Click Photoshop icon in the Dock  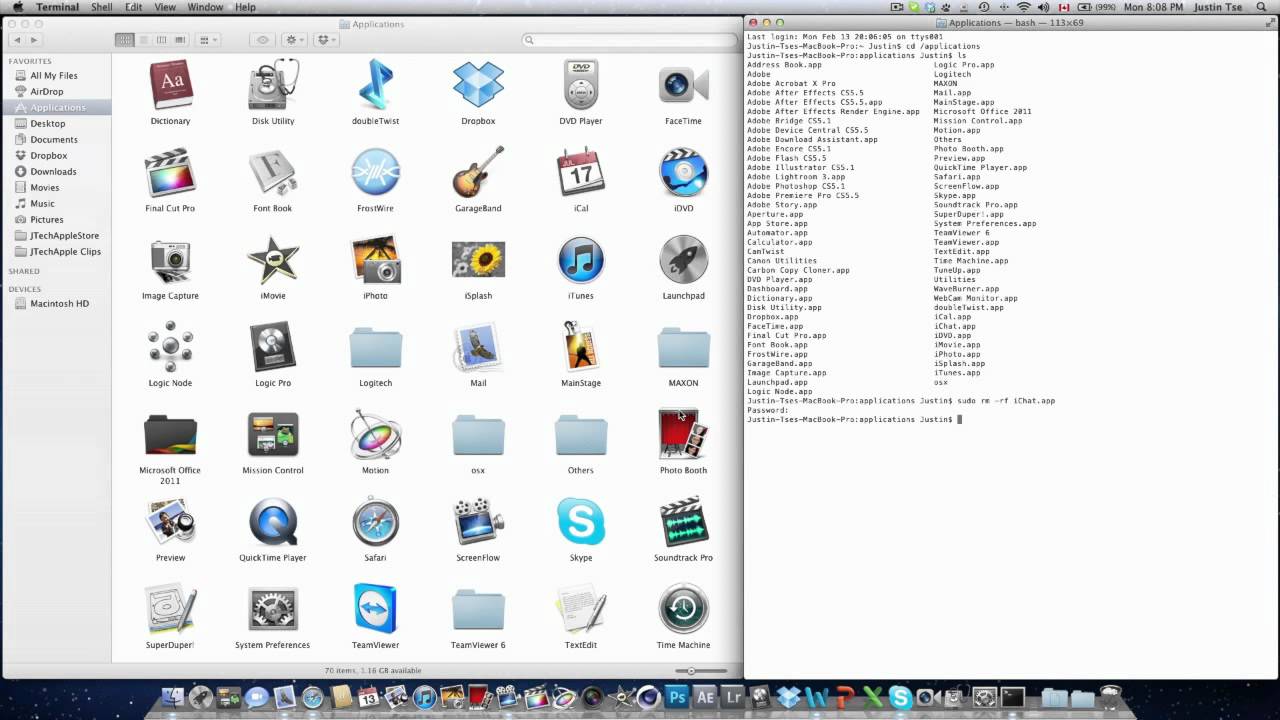(x=677, y=697)
